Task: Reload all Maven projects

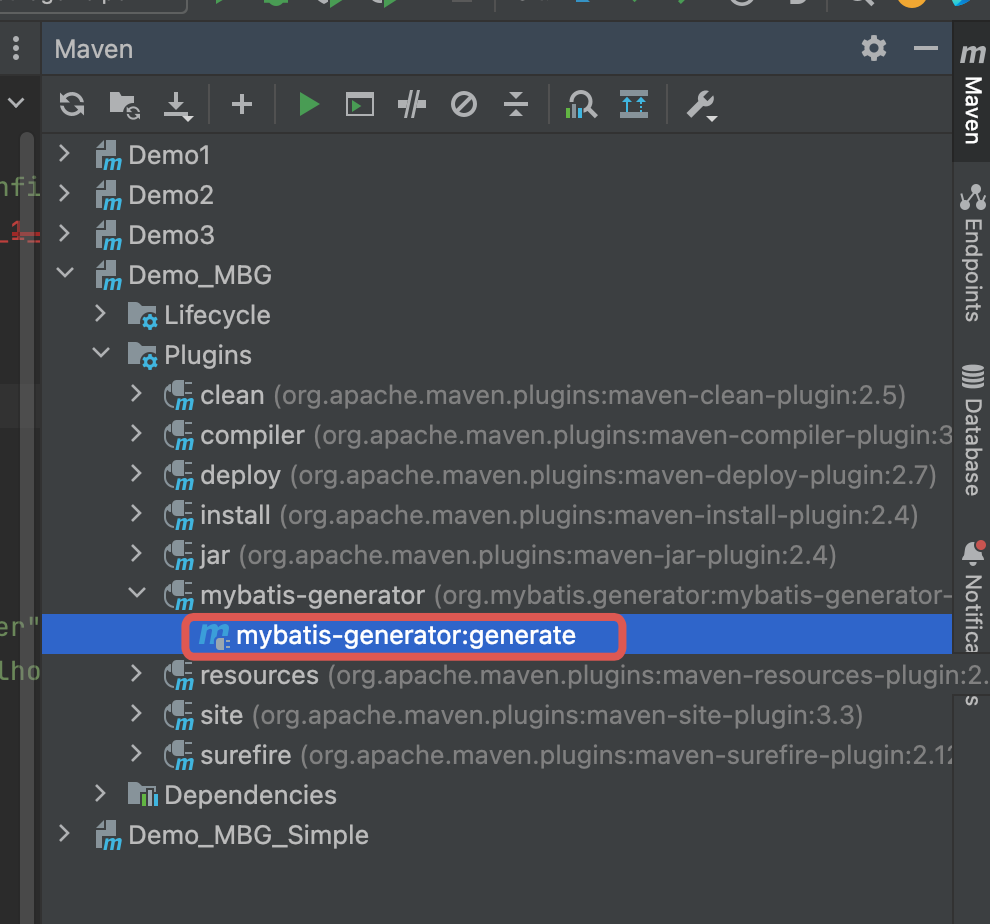Action: pyautogui.click(x=72, y=104)
